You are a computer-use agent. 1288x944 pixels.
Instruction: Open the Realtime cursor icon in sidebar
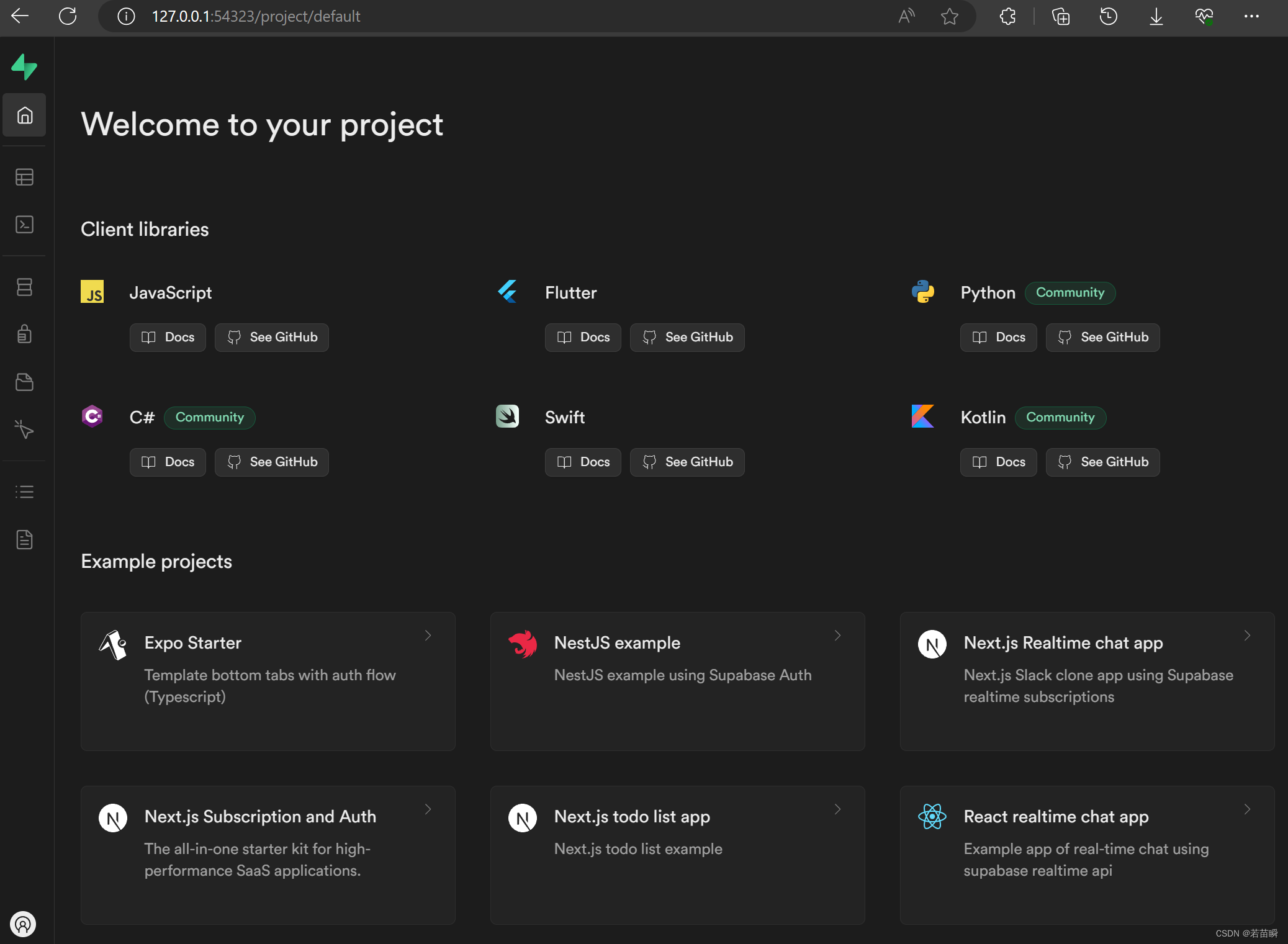point(24,429)
